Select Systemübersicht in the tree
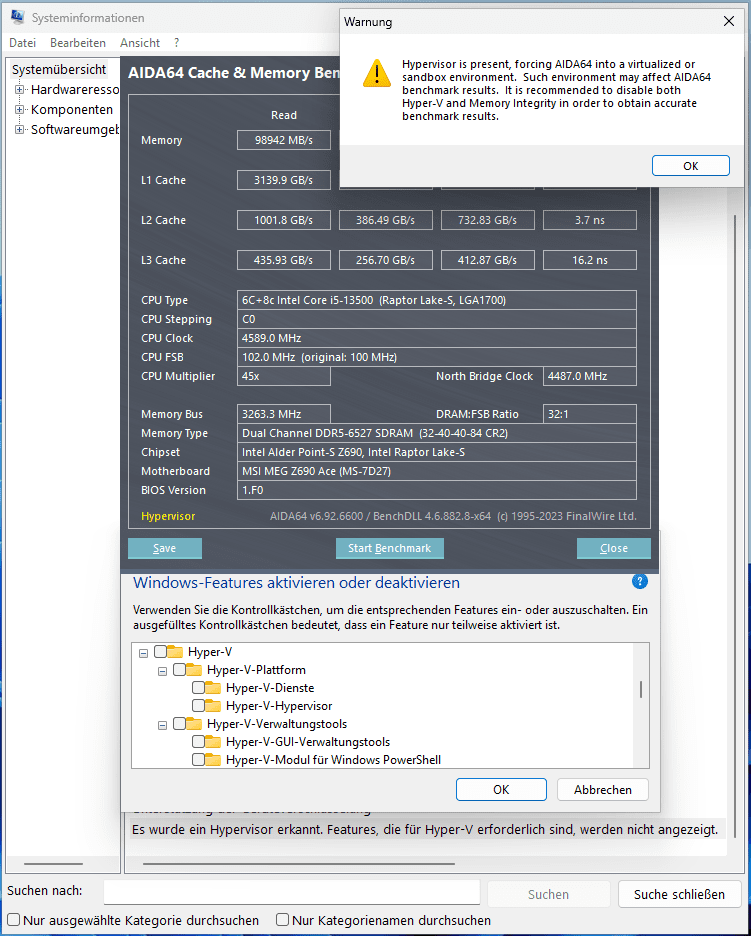Image resolution: width=751 pixels, height=936 pixels. coord(59,69)
